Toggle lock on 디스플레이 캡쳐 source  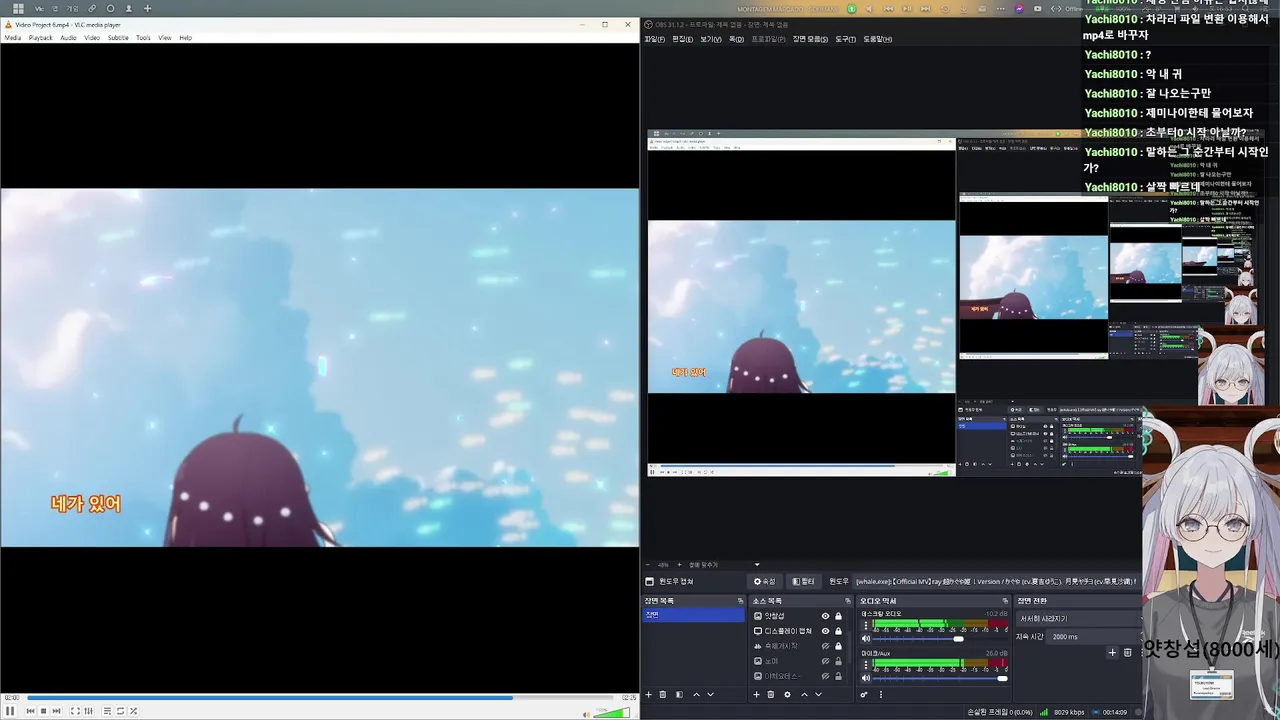[838, 631]
